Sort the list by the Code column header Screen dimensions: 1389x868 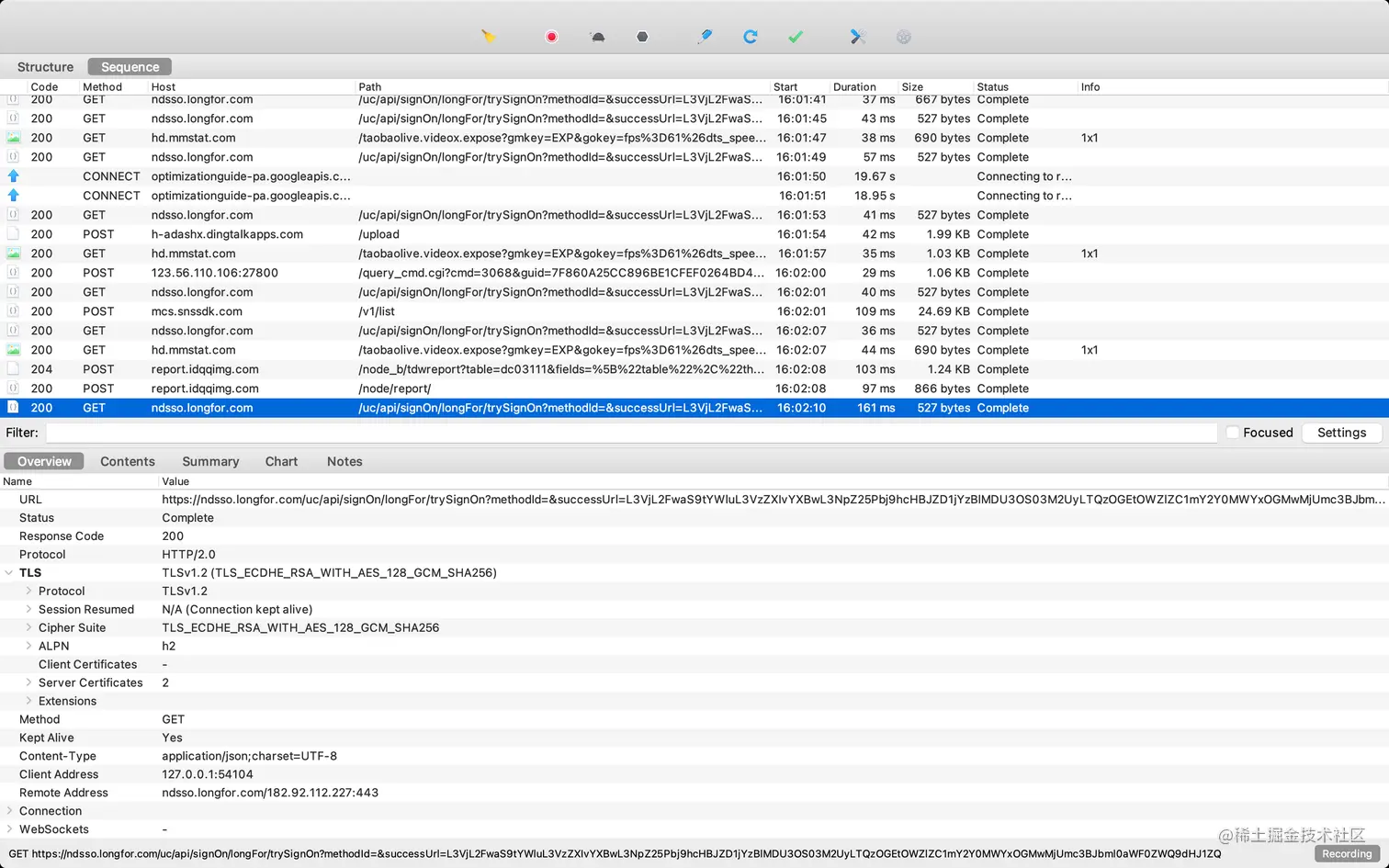point(44,87)
